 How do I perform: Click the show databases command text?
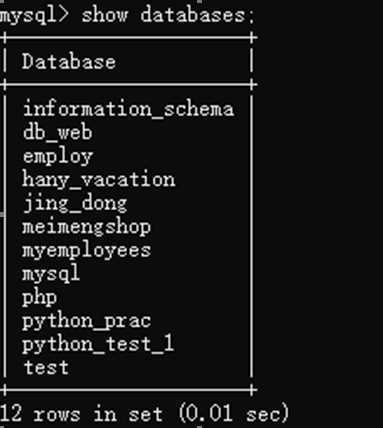pyautogui.click(x=168, y=15)
